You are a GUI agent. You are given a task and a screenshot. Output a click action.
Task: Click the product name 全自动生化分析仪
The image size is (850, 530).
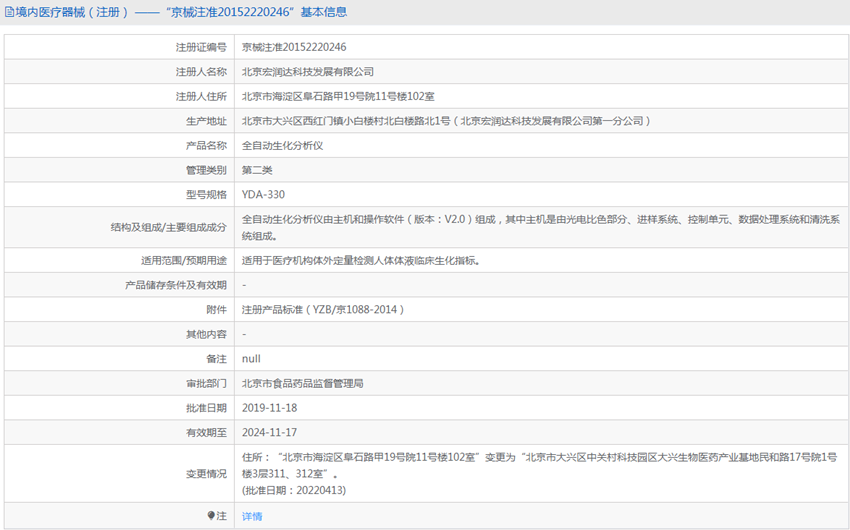282,145
